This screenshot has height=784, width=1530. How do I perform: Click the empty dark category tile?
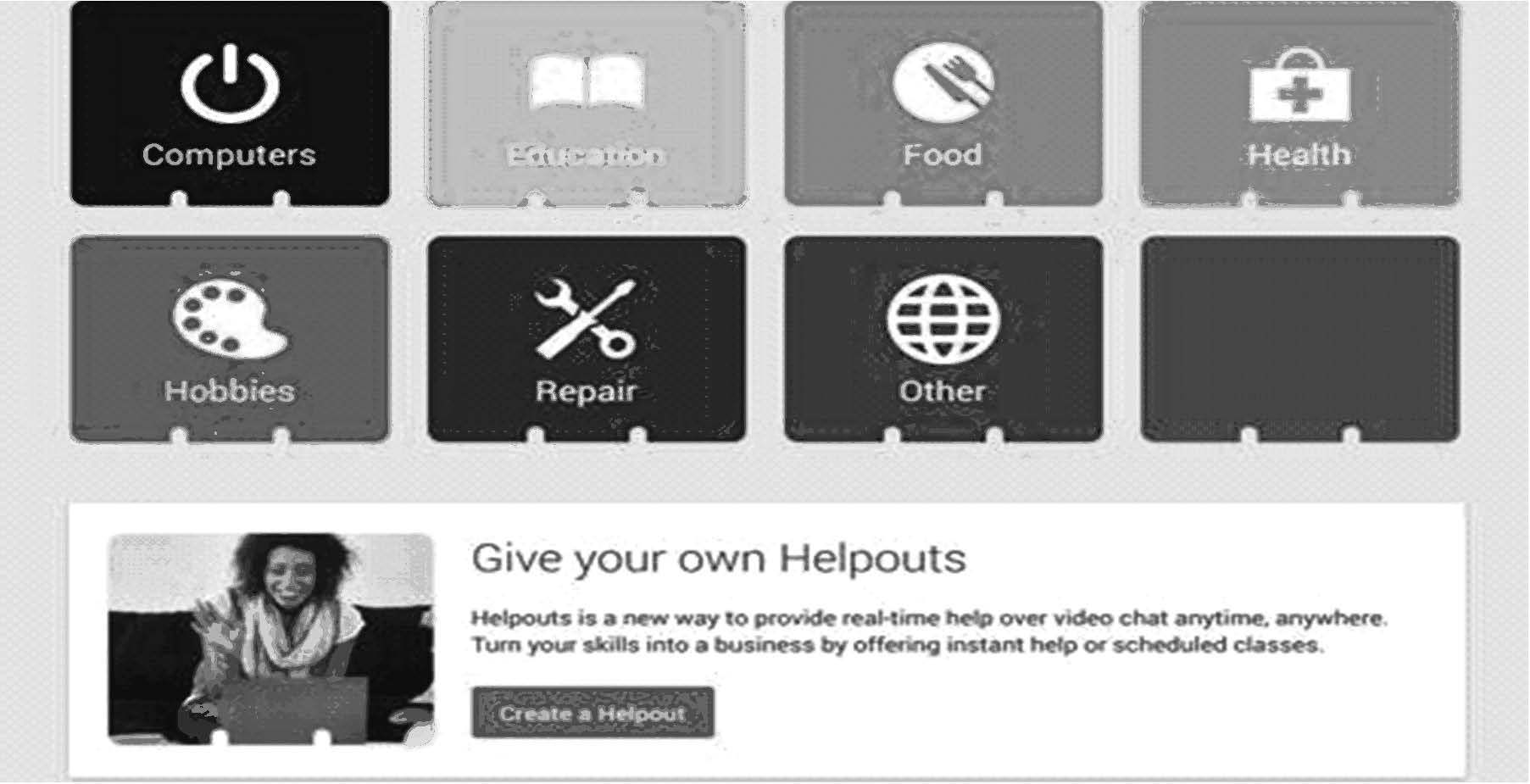[x=1300, y=339]
